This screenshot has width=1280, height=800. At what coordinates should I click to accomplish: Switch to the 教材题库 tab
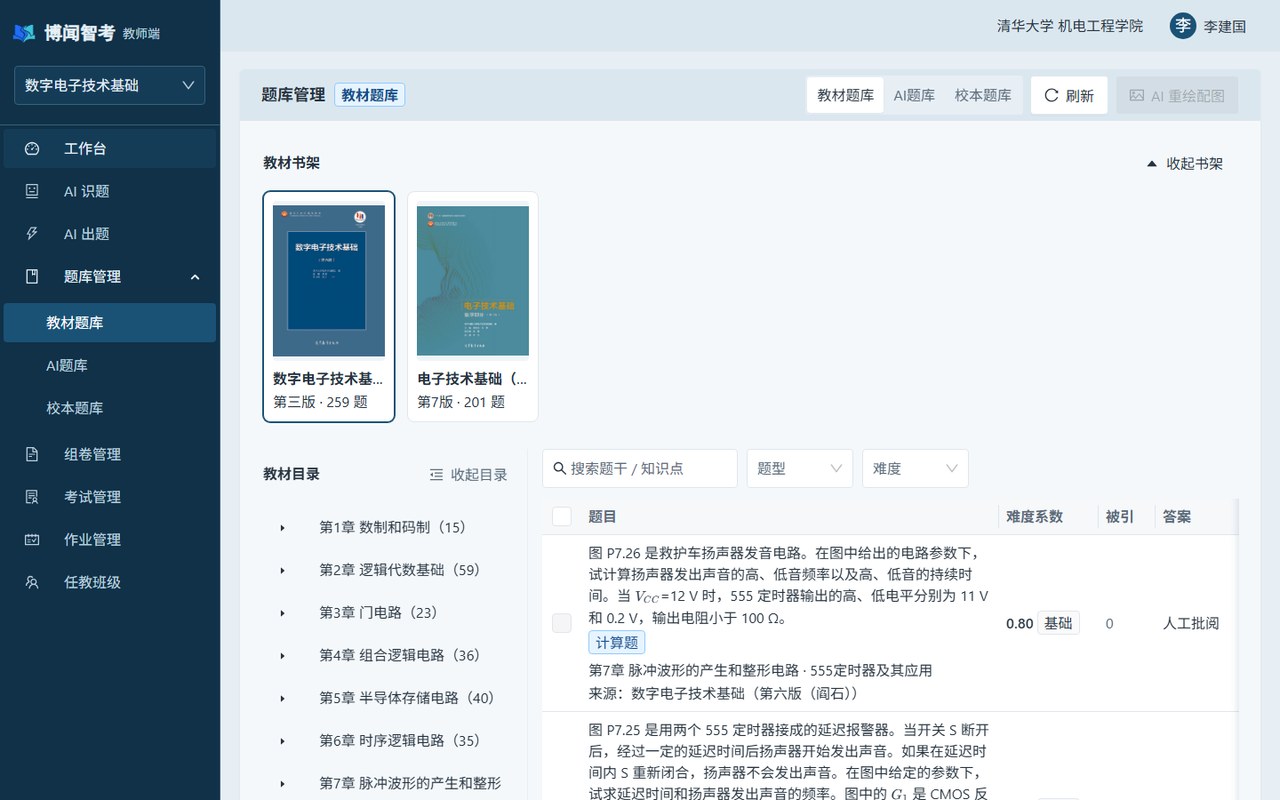click(845, 95)
